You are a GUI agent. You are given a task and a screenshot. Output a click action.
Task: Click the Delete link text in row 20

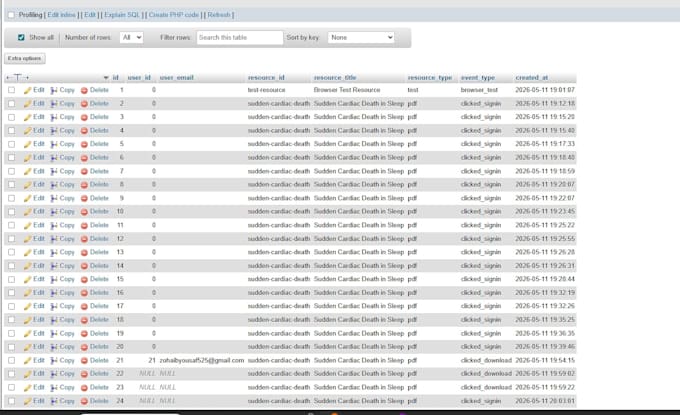[x=99, y=346]
